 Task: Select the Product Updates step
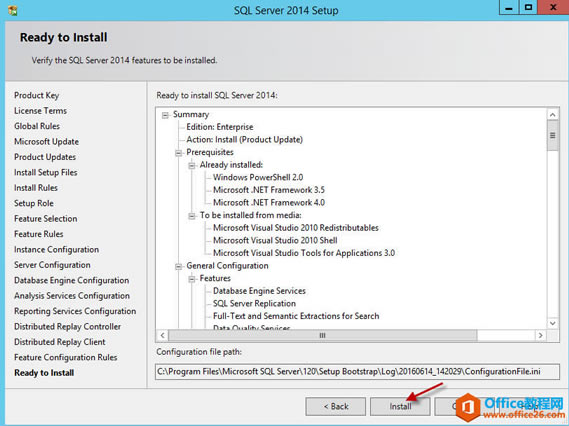pyautogui.click(x=45, y=157)
